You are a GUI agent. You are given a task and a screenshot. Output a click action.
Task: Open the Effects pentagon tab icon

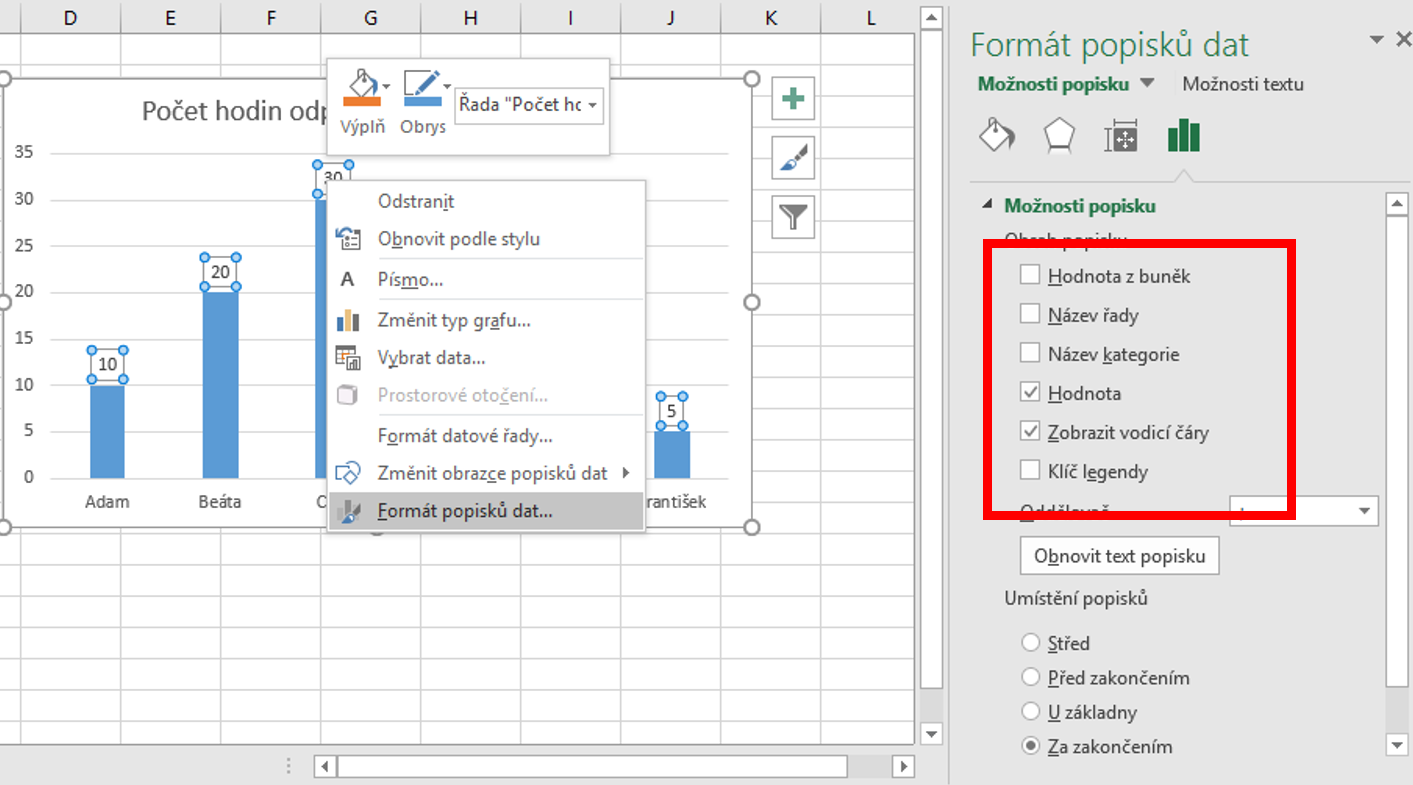pyautogui.click(x=1059, y=135)
